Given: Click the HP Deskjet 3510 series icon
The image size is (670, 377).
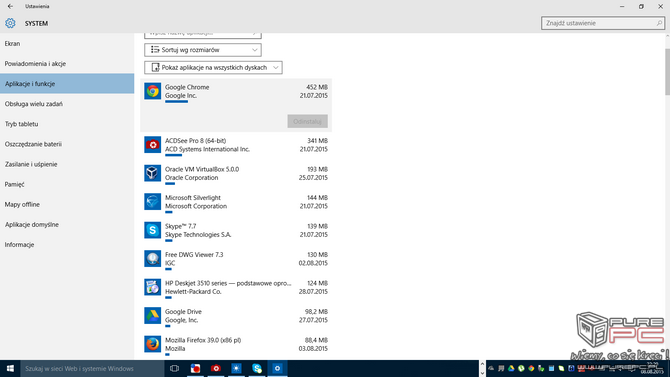Looking at the screenshot, I should click(x=153, y=287).
